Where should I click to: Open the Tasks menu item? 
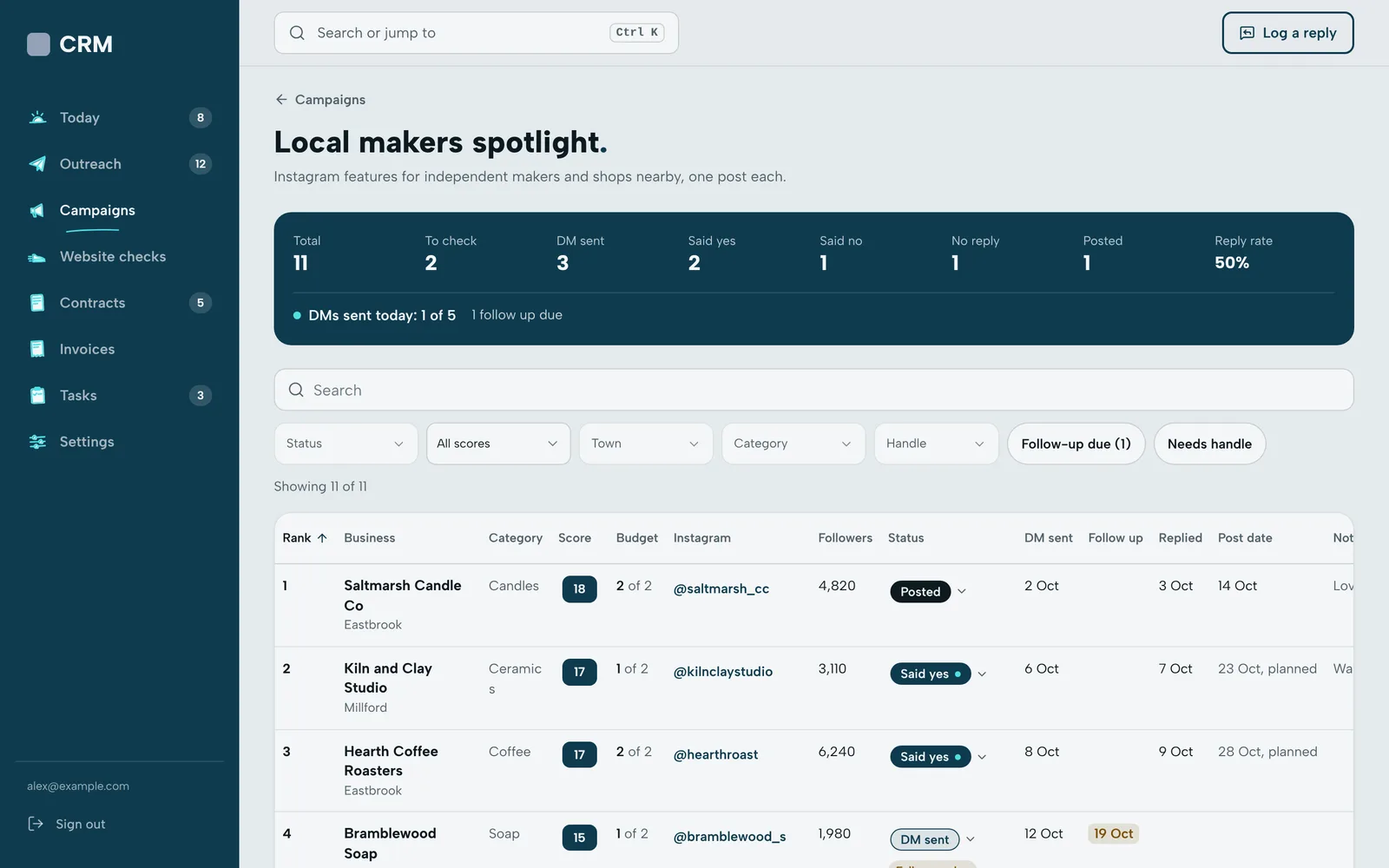coord(119,395)
